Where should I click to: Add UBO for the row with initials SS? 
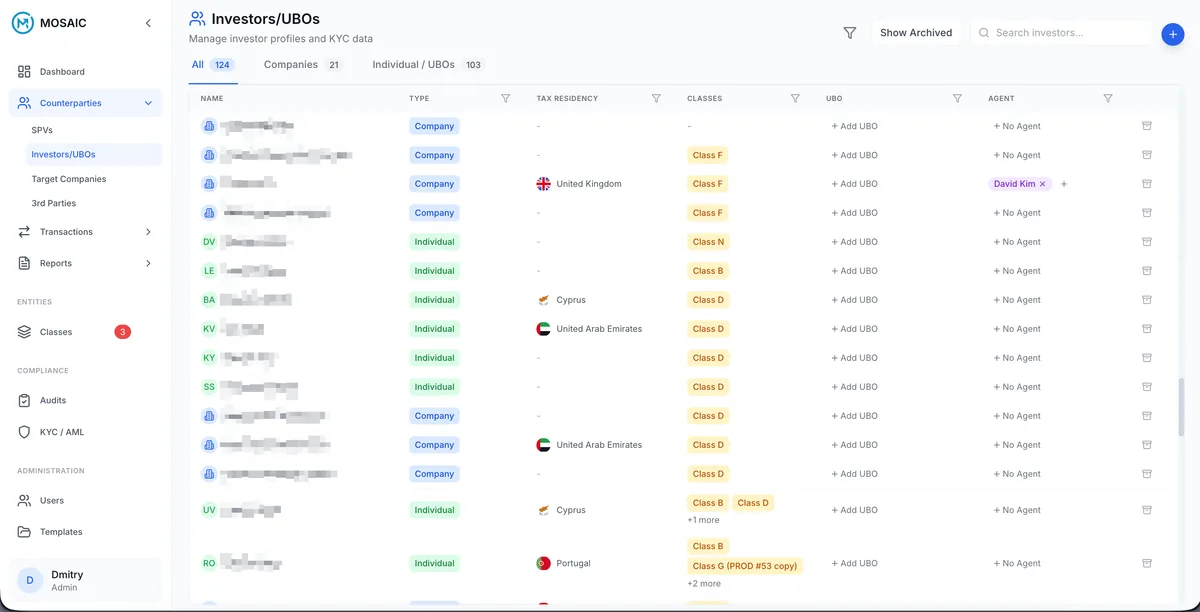pos(854,387)
